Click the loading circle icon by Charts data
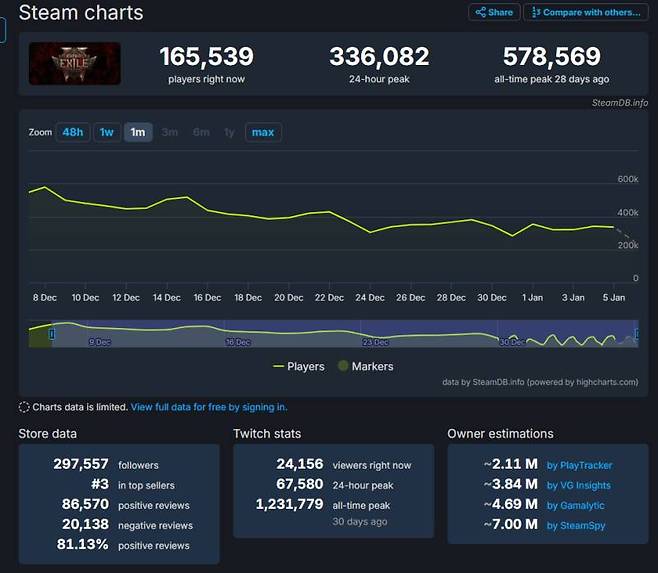Viewport: 658px width, 573px height. (x=24, y=407)
